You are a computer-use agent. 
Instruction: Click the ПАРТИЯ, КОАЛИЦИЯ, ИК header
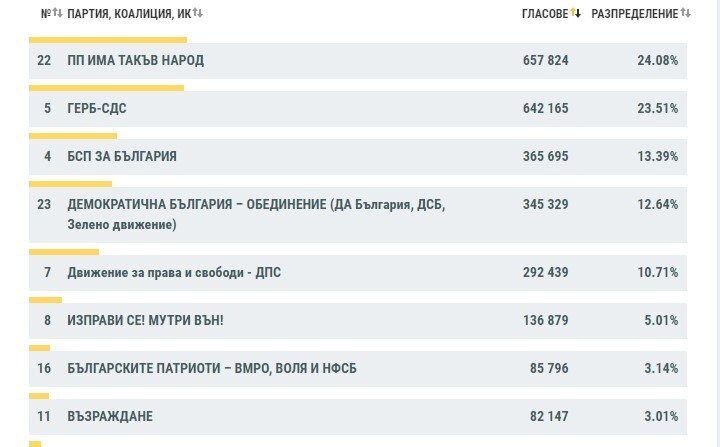[129, 14]
